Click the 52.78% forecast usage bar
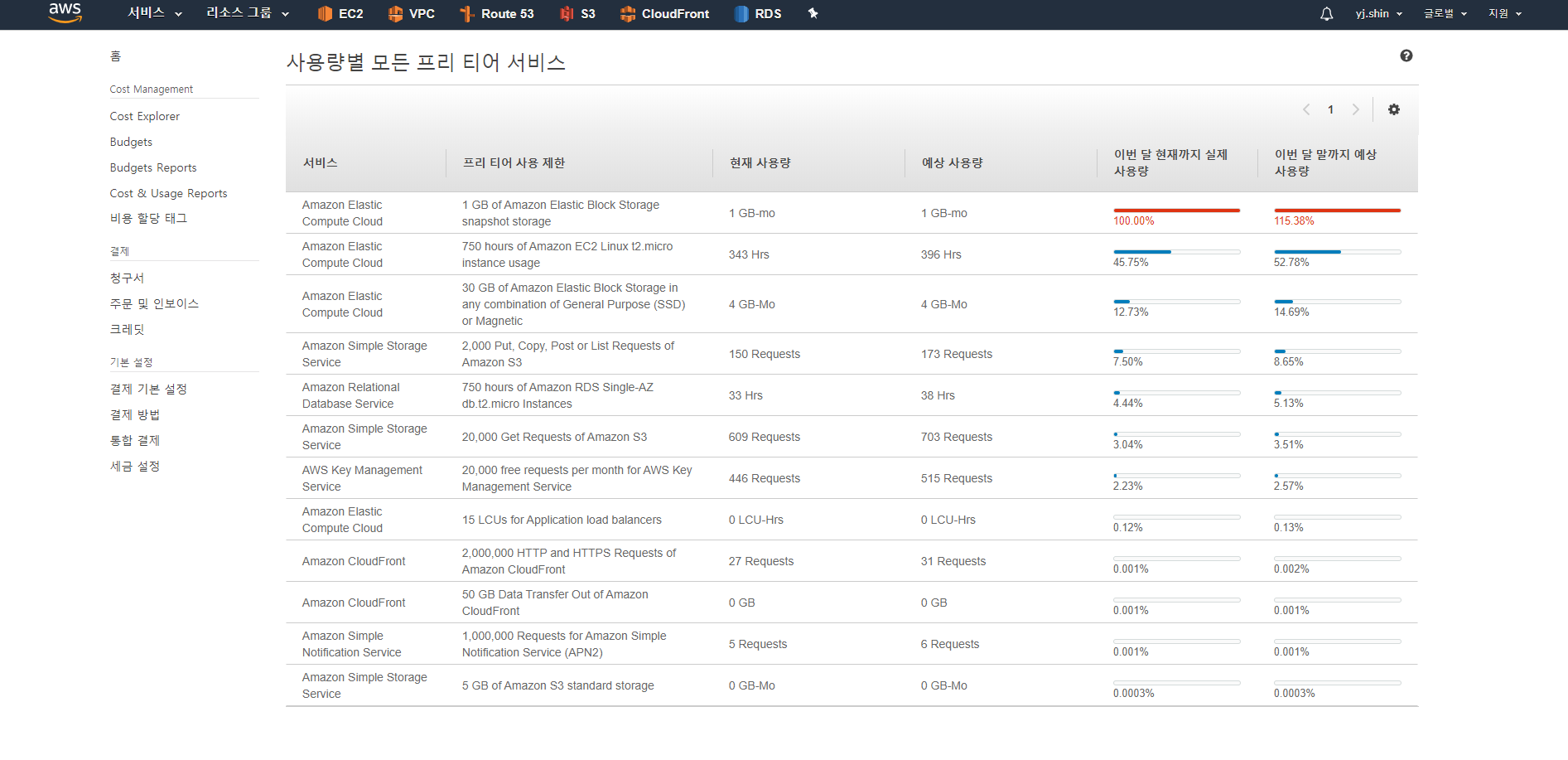 (x=1337, y=252)
